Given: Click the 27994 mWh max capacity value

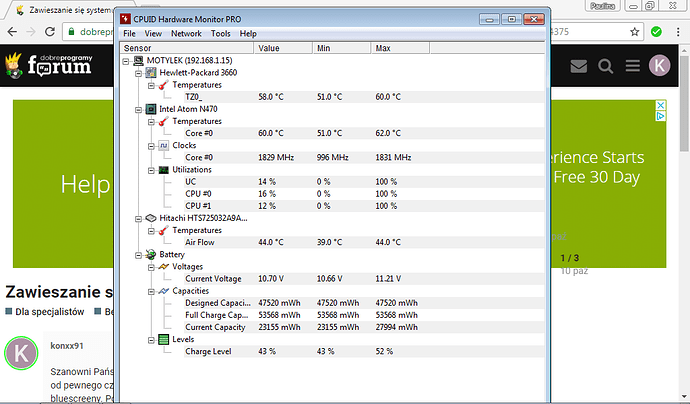Looking at the screenshot, I should tap(396, 327).
